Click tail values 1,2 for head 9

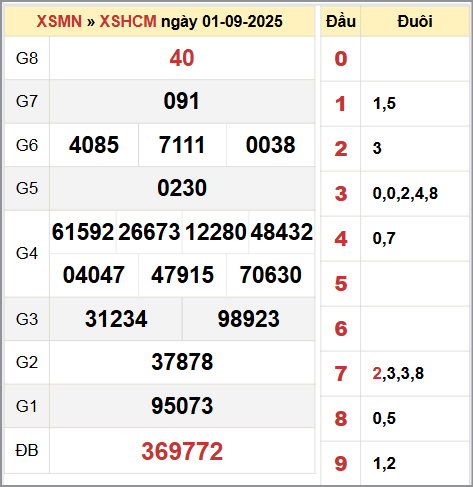384,464
